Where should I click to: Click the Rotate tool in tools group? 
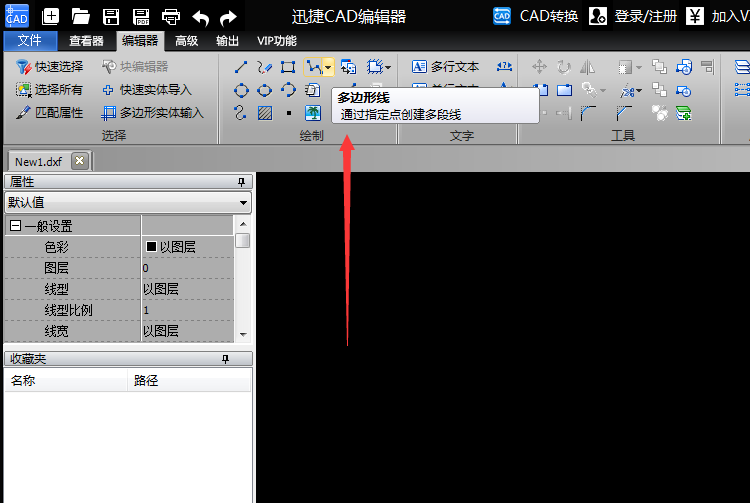point(563,67)
